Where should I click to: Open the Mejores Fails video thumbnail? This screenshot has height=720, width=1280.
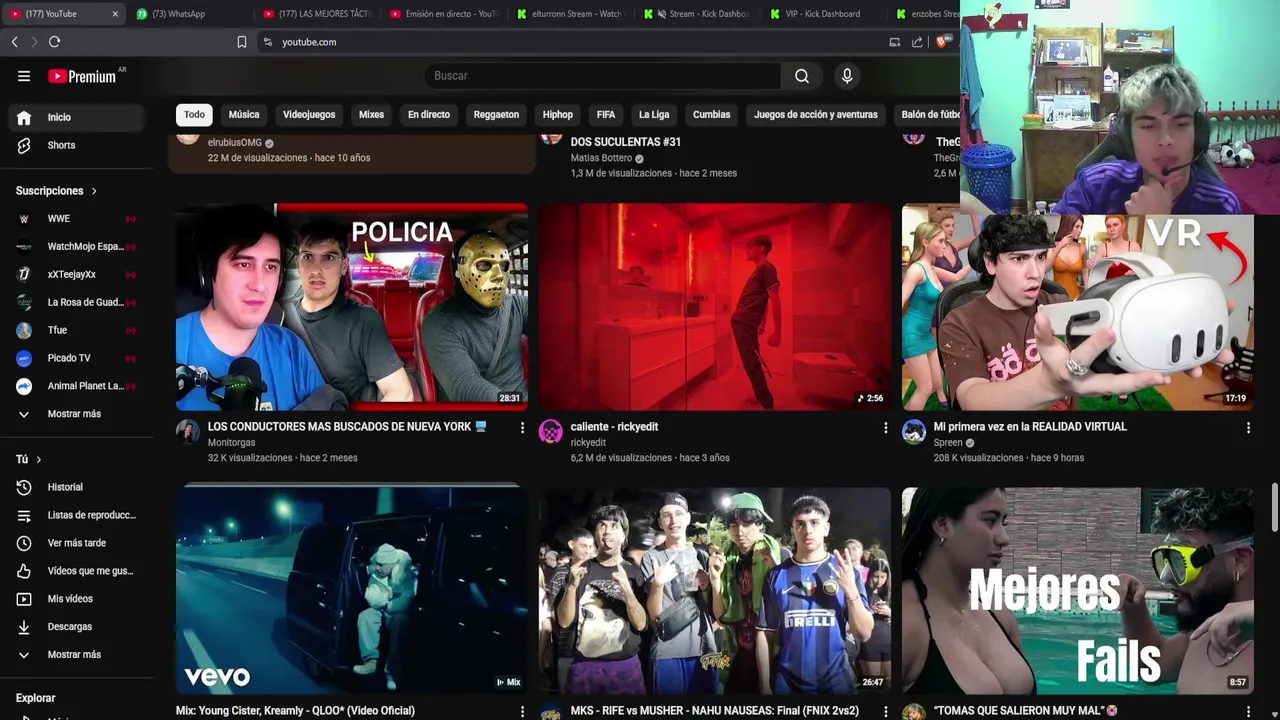click(x=1078, y=591)
